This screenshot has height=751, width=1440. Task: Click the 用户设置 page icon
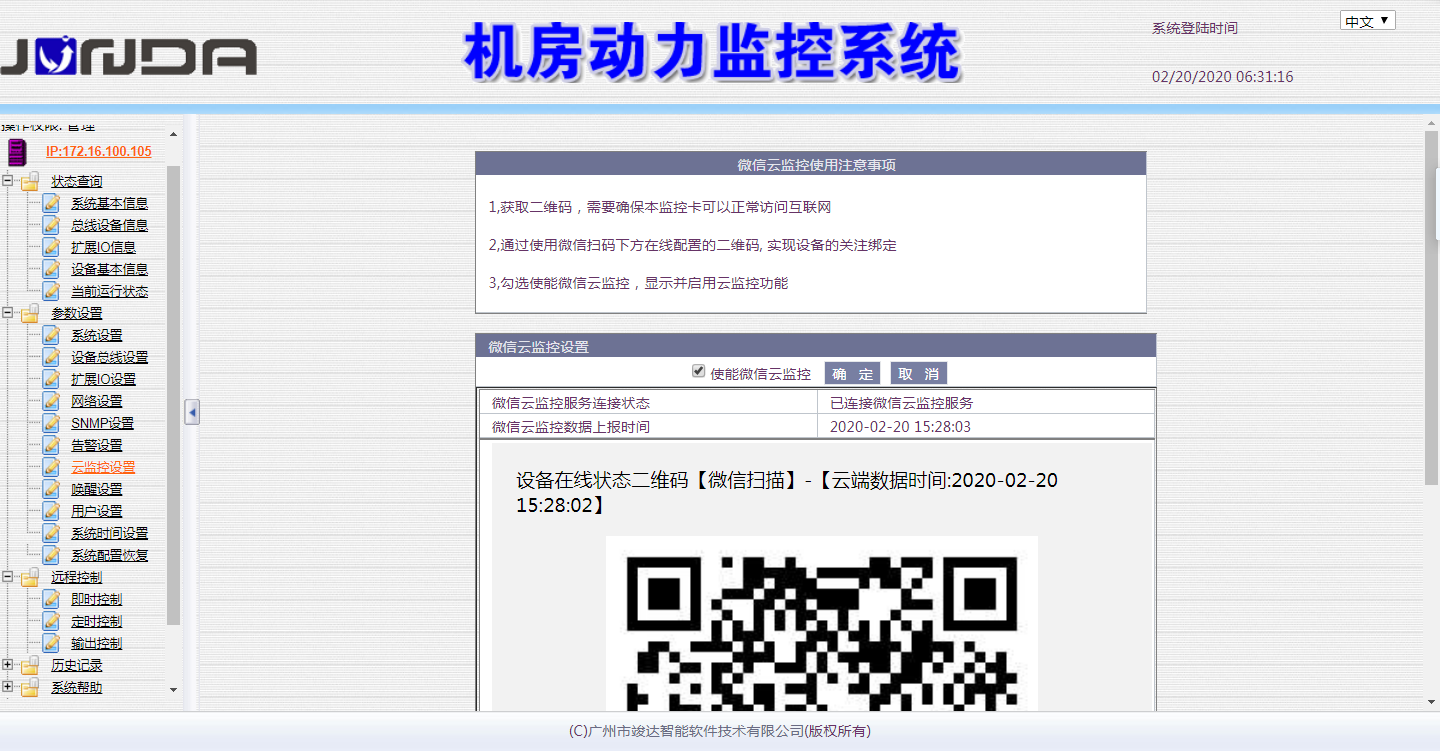51,511
